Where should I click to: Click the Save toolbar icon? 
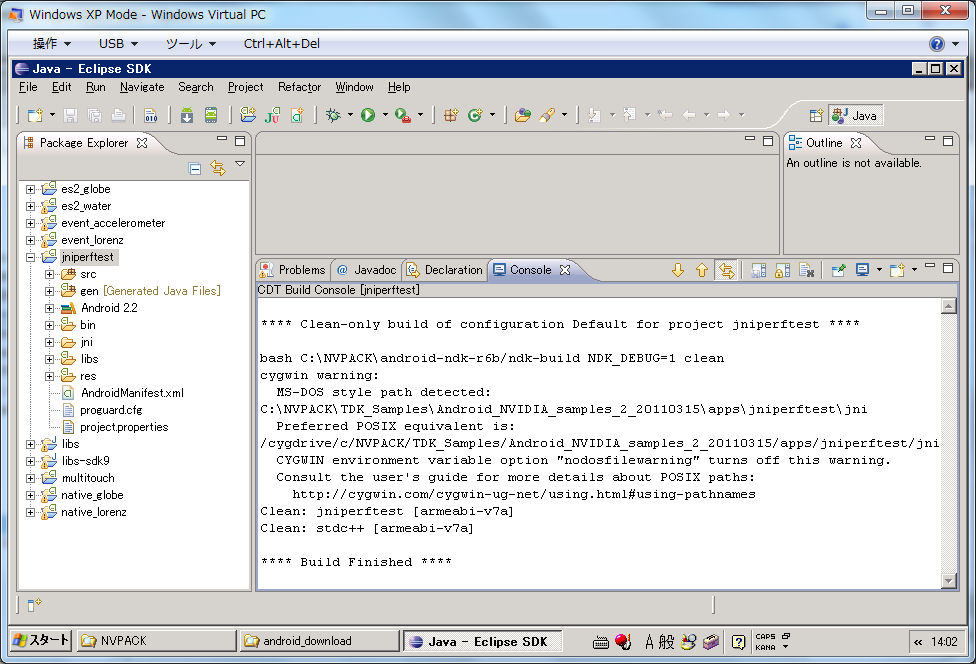point(70,115)
